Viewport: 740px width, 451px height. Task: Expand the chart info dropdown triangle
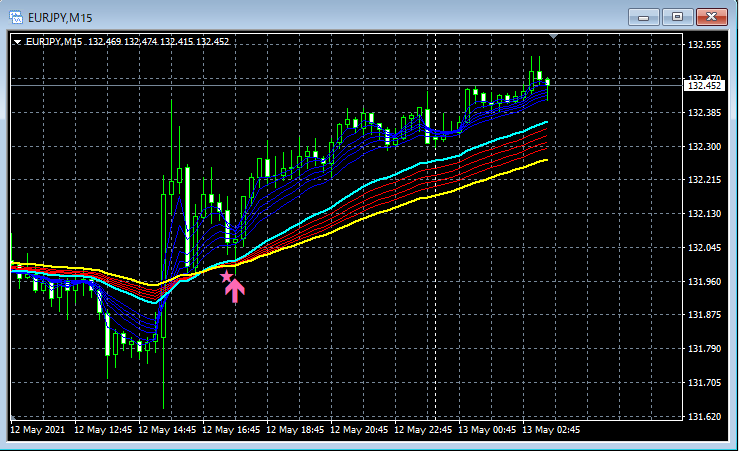[17, 42]
